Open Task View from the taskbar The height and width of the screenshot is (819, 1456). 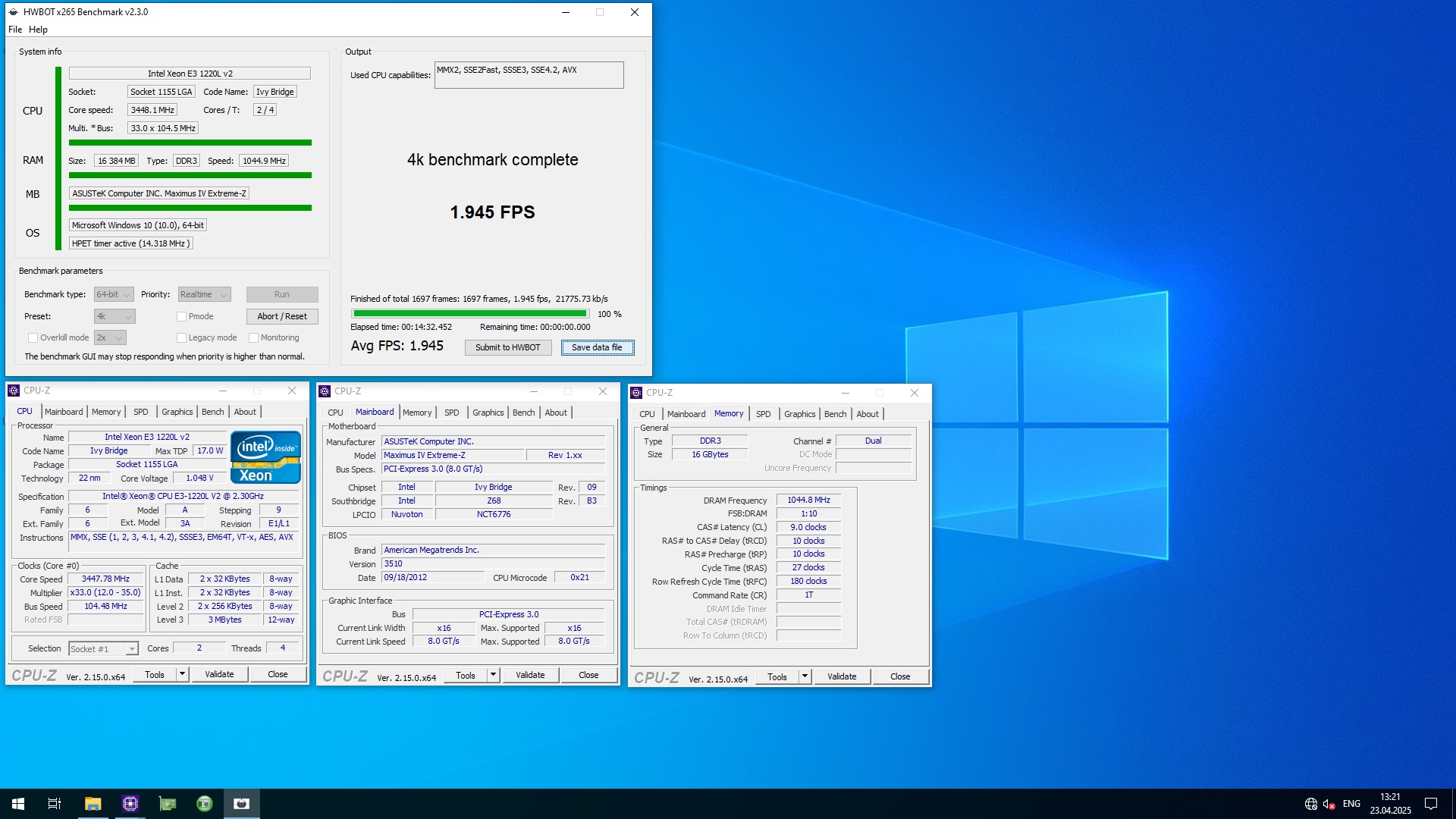[x=55, y=804]
